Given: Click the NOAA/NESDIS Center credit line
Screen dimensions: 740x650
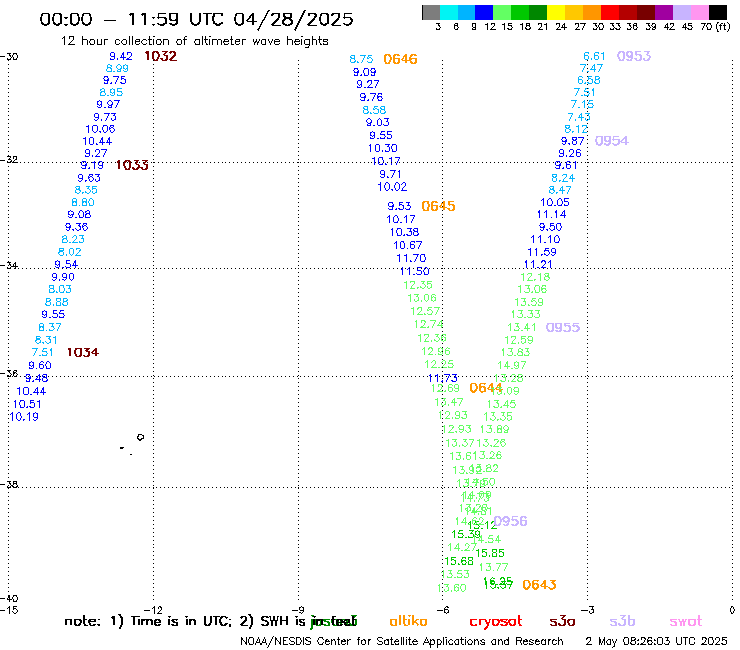Looking at the screenshot, I should coord(402,642).
